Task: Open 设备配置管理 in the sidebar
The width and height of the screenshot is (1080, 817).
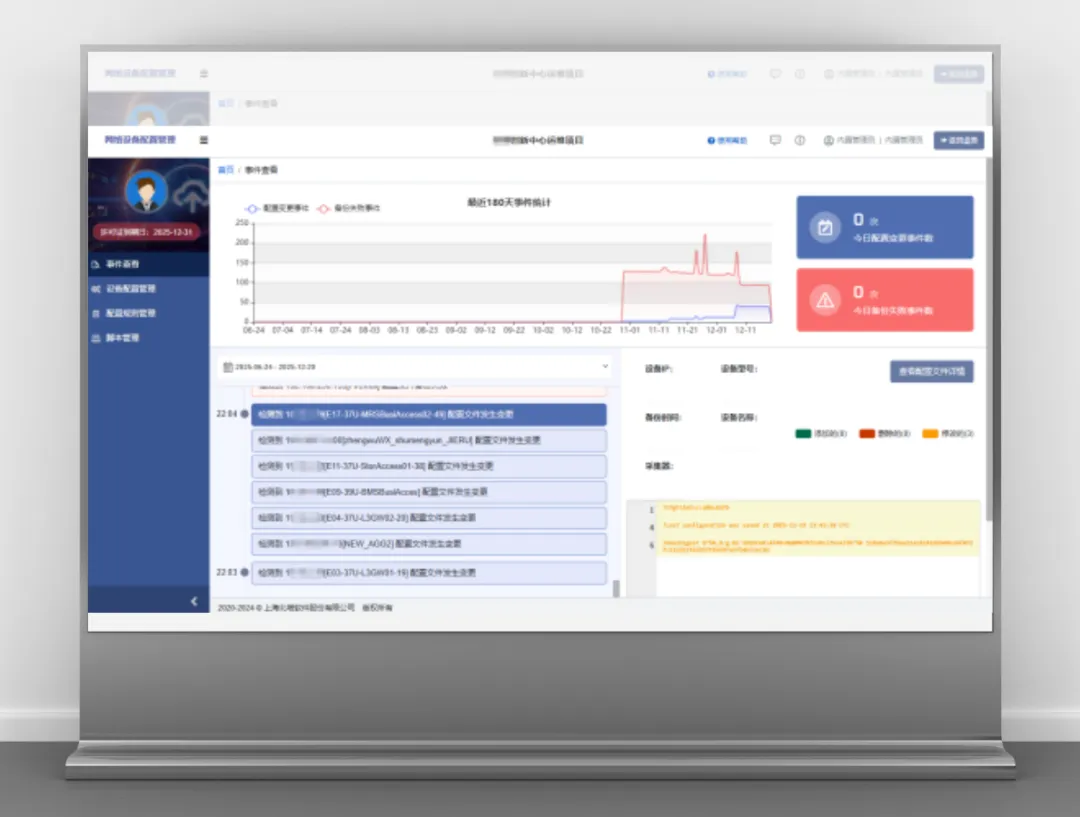Action: [x=149, y=289]
